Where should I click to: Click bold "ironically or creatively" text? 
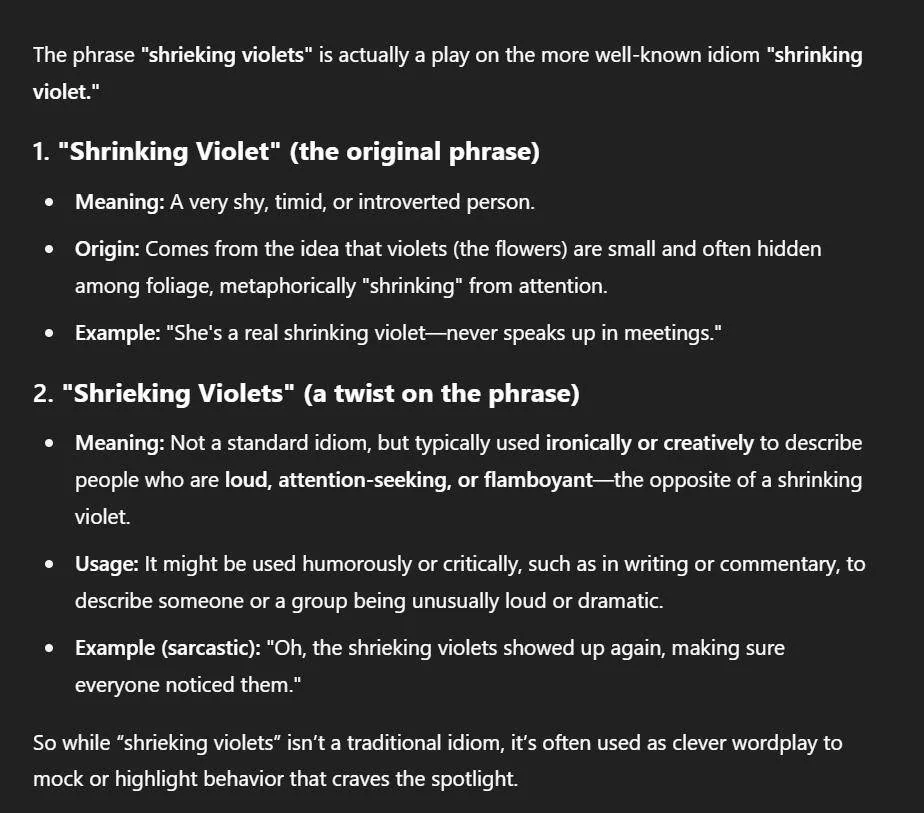pos(649,443)
